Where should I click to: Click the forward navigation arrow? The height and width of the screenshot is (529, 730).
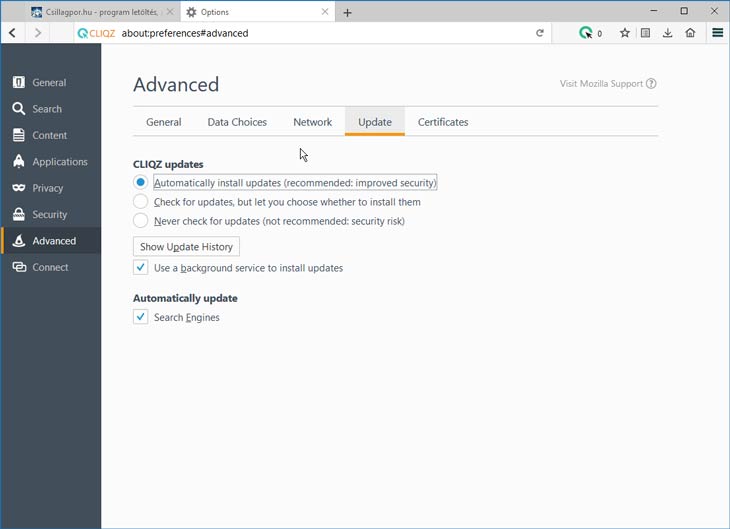[38, 33]
